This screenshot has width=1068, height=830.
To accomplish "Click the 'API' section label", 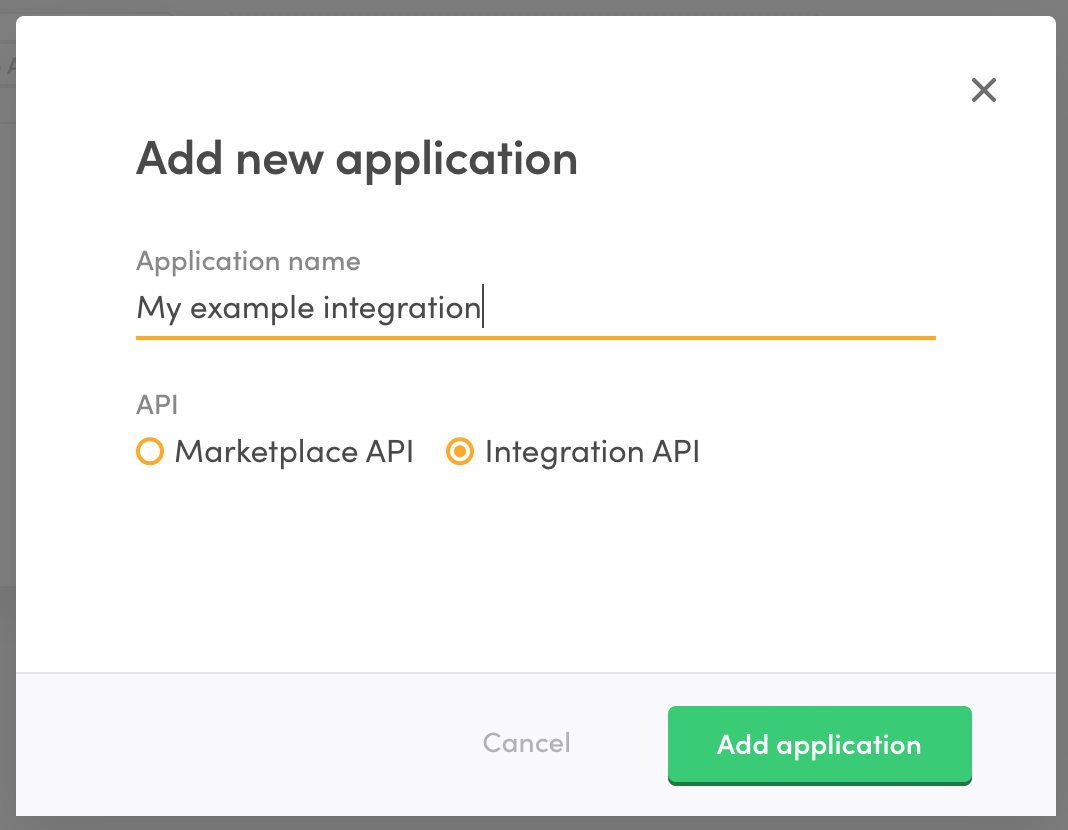I will (x=157, y=404).
